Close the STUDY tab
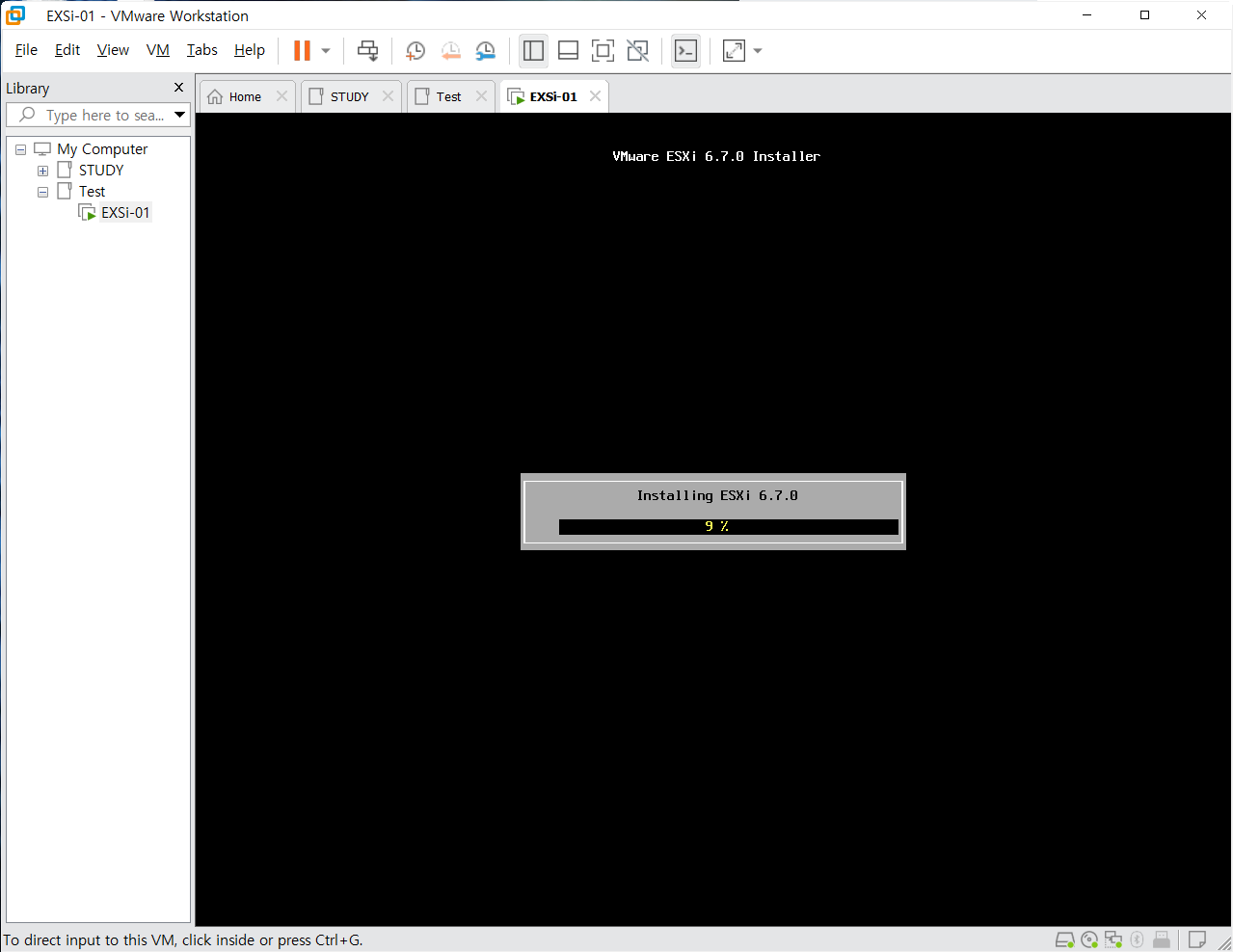Image resolution: width=1233 pixels, height=952 pixels. (x=388, y=96)
